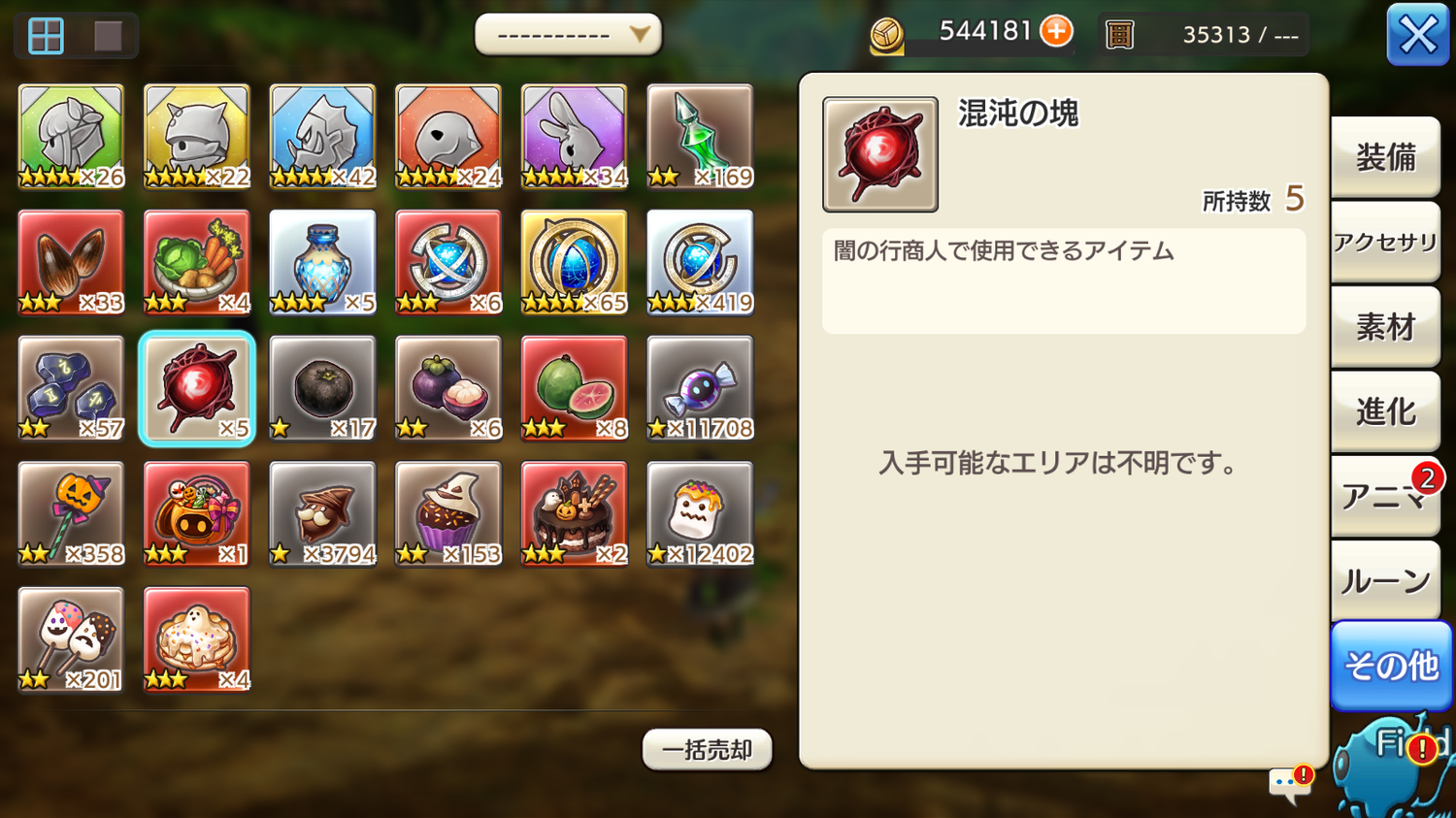The image size is (1456, 818).
Task: Switch to single item view
Action: coord(108,36)
